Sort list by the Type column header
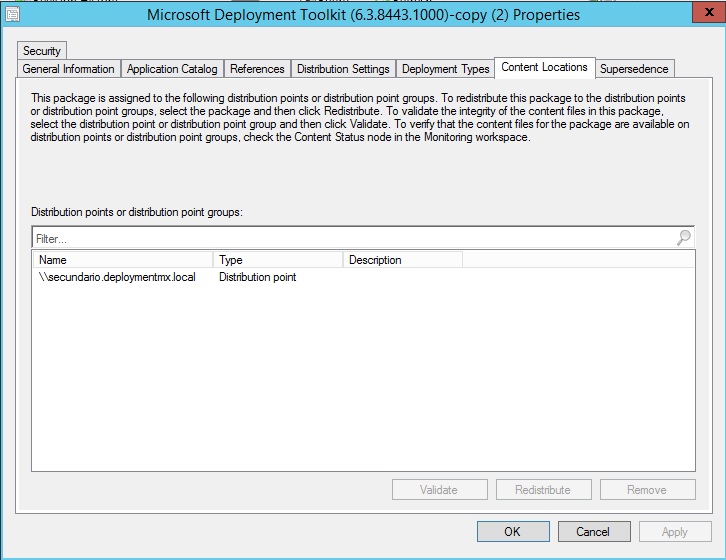Screen dimensions: 726x560 tap(277, 260)
